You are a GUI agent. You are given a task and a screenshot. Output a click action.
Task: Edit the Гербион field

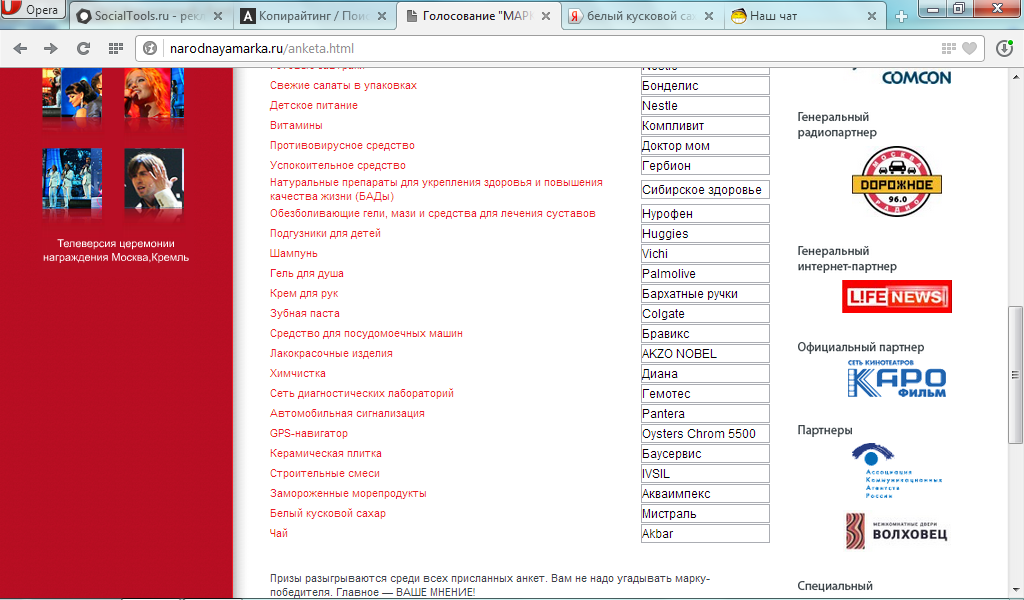point(705,166)
